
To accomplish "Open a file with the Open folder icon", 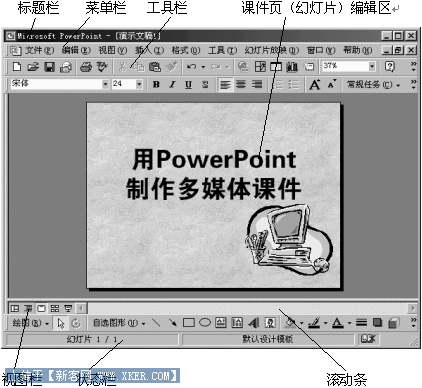I will click(x=33, y=67).
